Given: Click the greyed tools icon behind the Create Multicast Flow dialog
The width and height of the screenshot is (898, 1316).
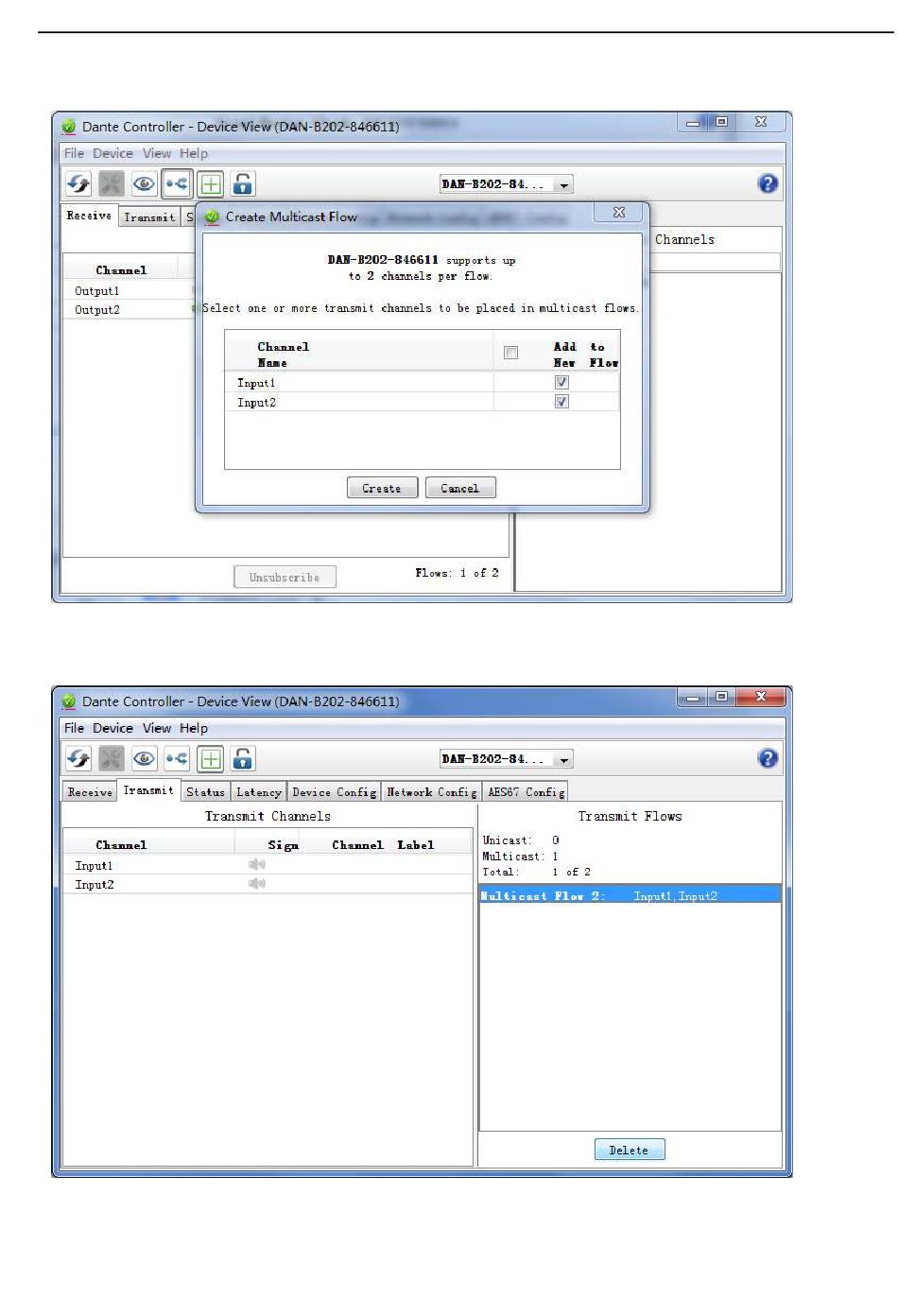Looking at the screenshot, I should [112, 183].
